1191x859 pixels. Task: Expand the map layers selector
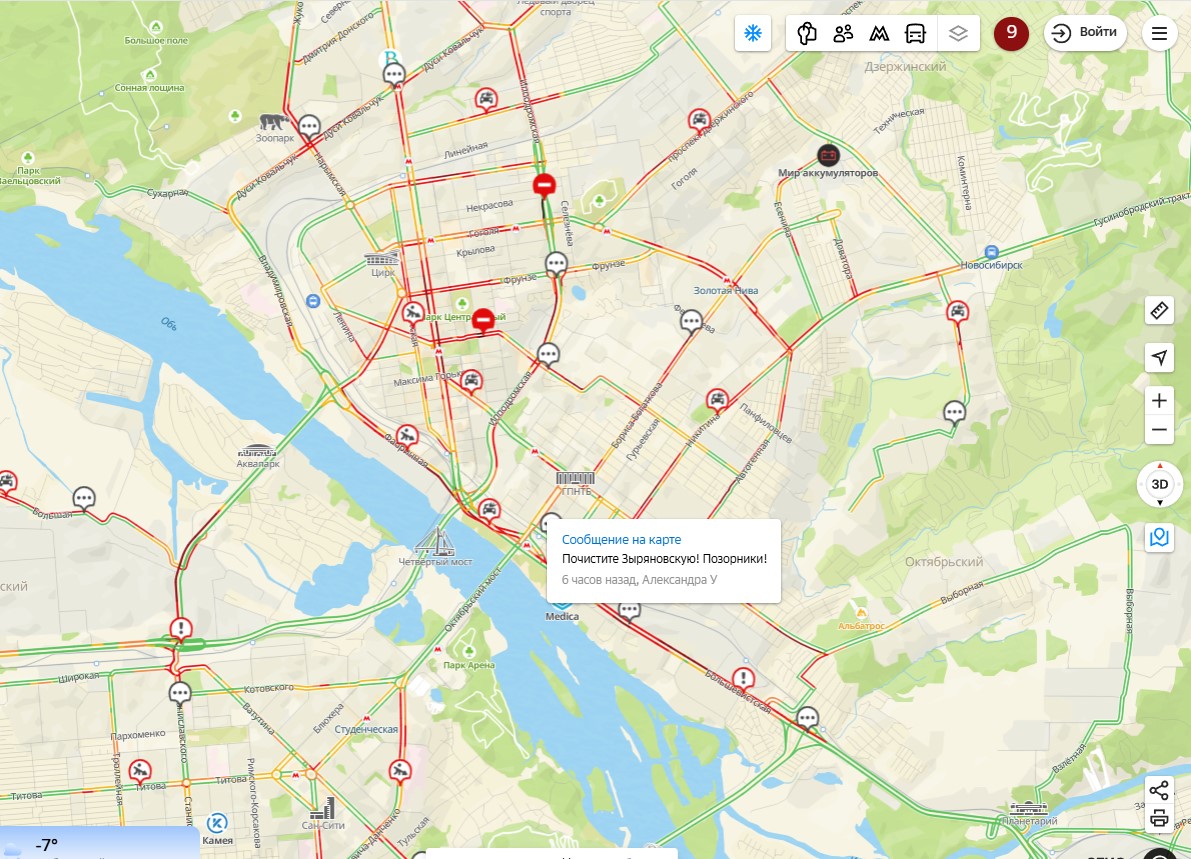(958, 33)
